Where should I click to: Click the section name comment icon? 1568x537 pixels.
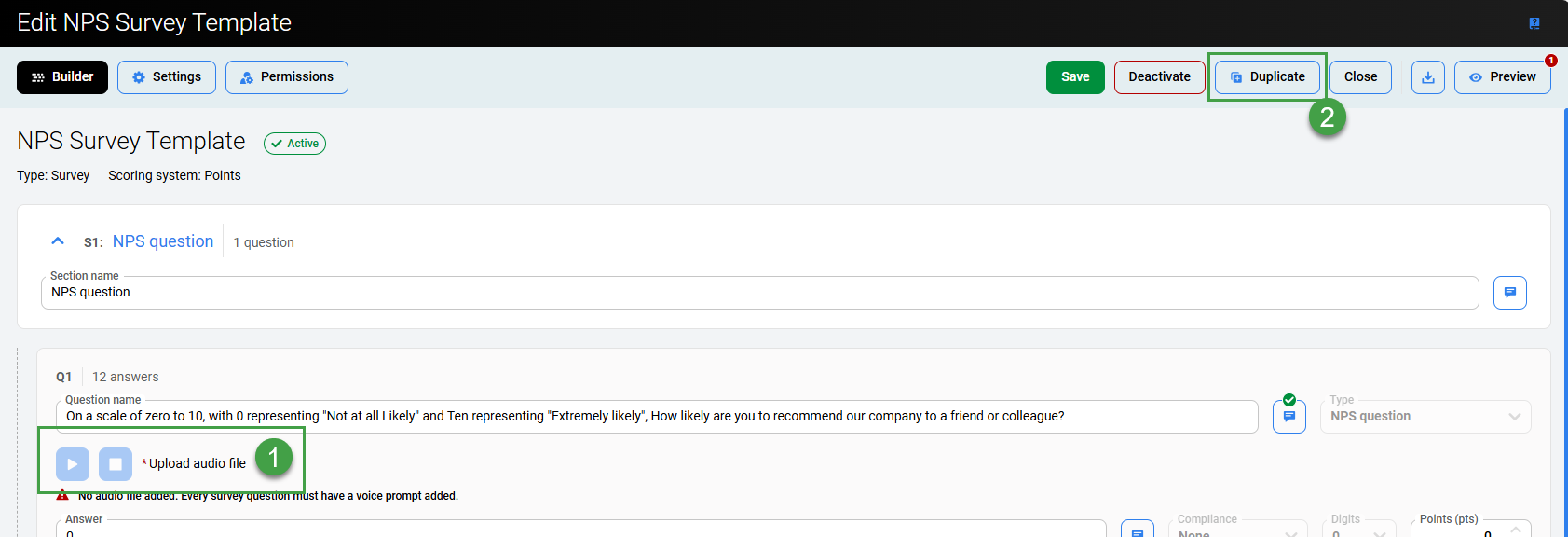tap(1509, 293)
